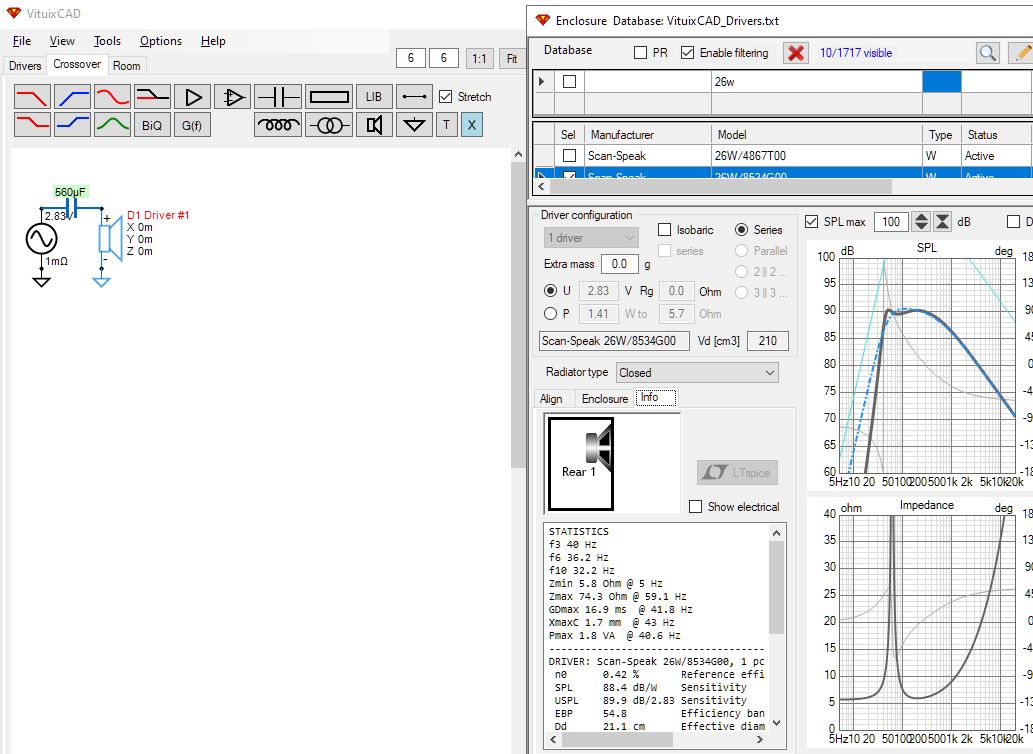This screenshot has height=754, width=1033.
Task: Switch to the Room tab
Action: pos(126,66)
